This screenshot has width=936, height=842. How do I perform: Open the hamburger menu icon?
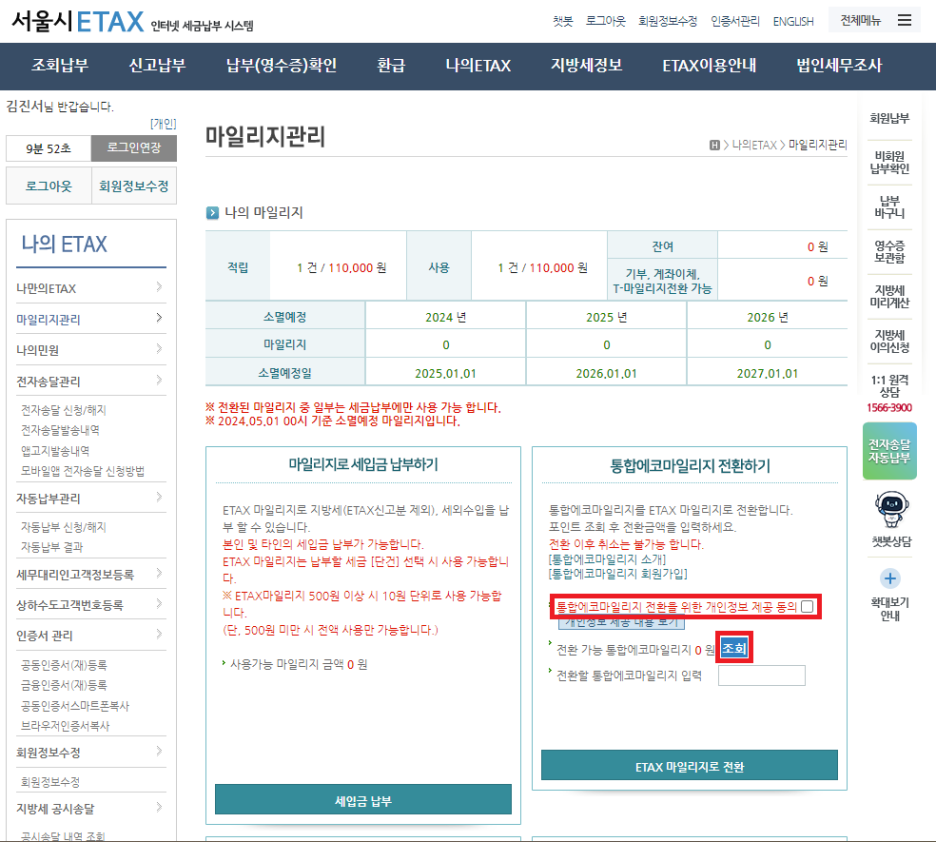pyautogui.click(x=904, y=20)
